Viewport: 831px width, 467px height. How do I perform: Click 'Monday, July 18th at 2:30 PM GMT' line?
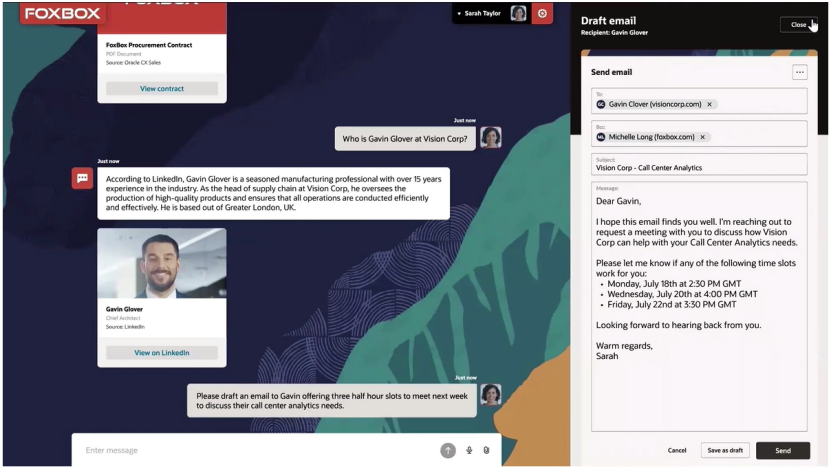click(674, 284)
